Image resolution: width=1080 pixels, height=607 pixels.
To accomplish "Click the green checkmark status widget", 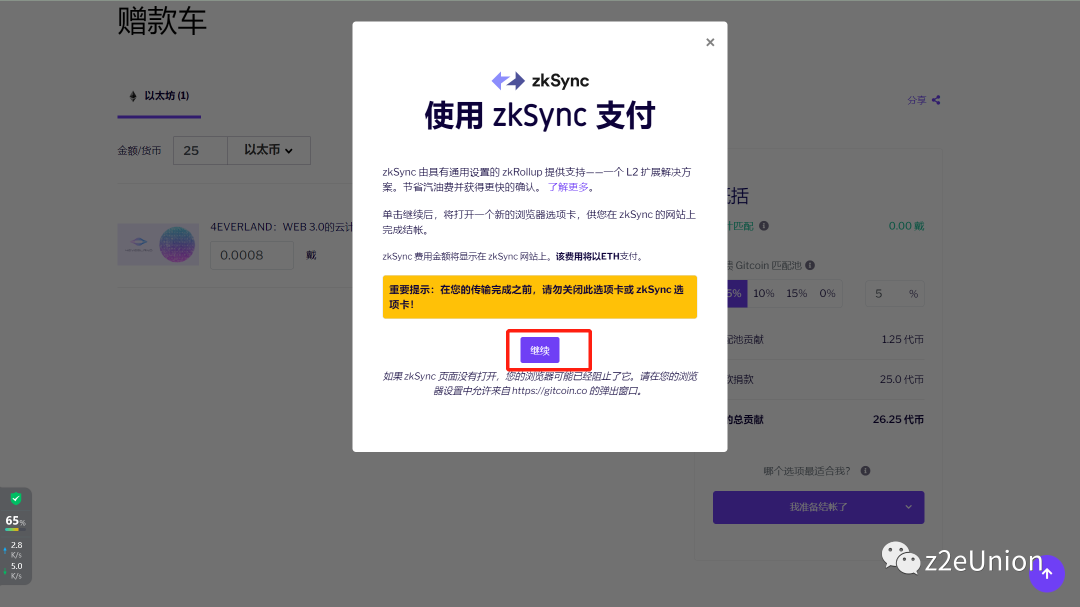I will click(x=16, y=497).
